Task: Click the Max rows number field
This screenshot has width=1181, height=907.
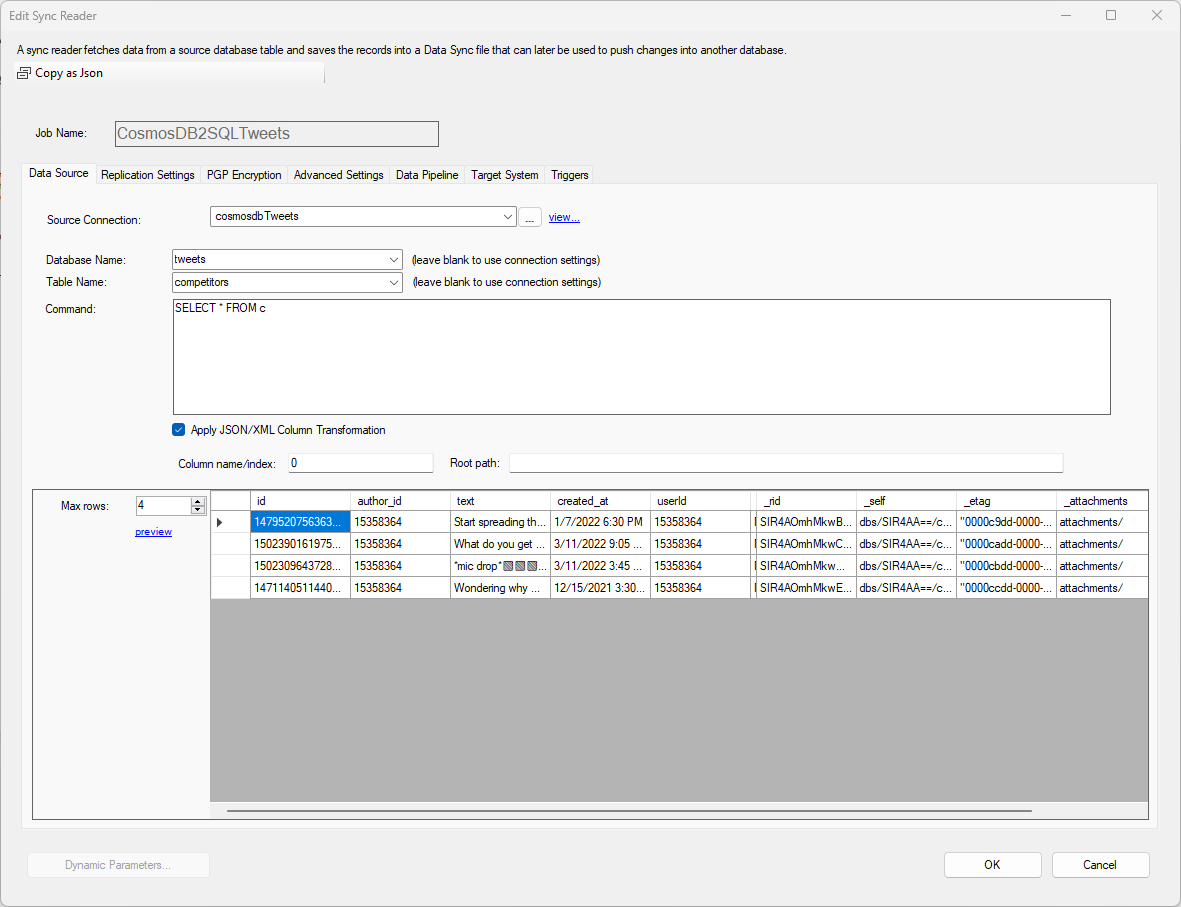Action: coord(163,505)
